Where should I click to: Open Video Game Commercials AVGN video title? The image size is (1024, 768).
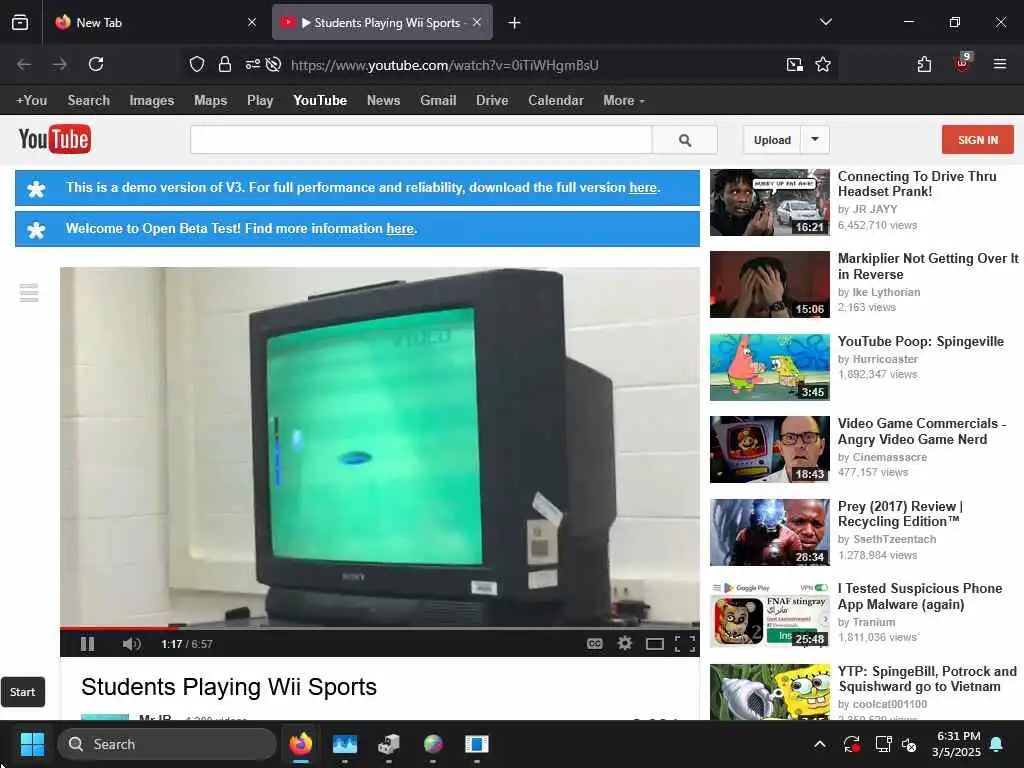[921, 431]
